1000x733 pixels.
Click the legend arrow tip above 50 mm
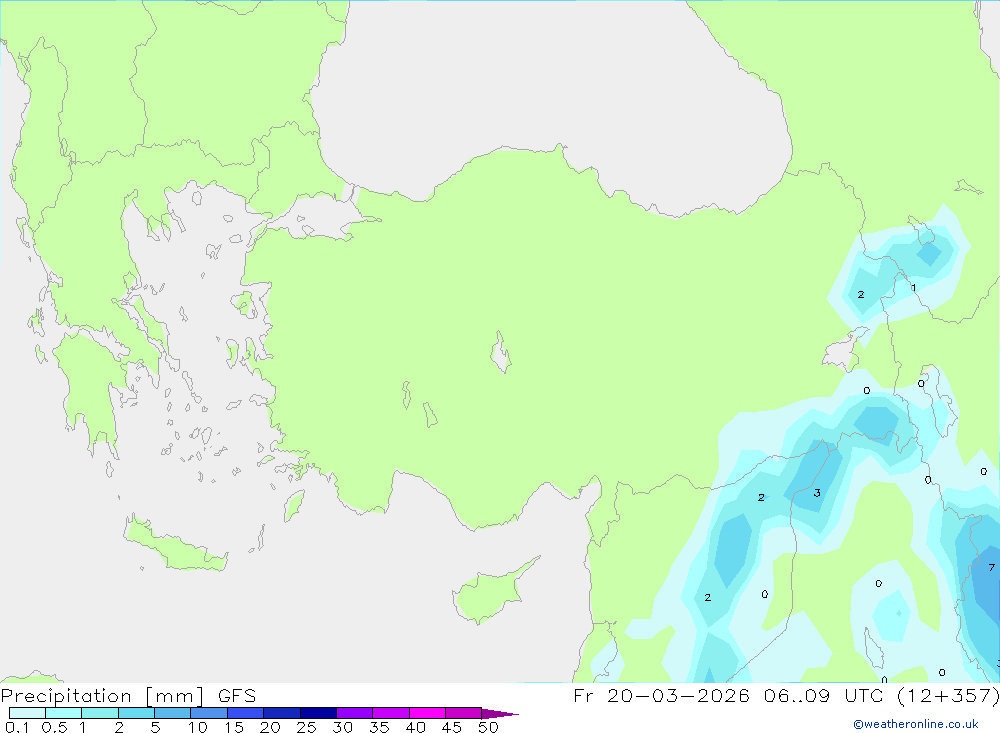point(500,713)
